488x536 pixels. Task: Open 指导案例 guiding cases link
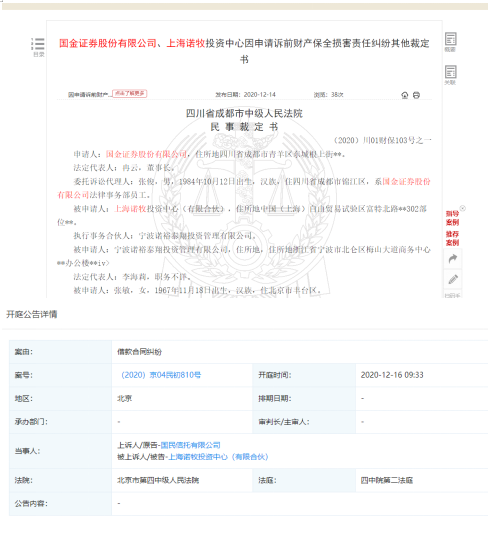[452, 218]
